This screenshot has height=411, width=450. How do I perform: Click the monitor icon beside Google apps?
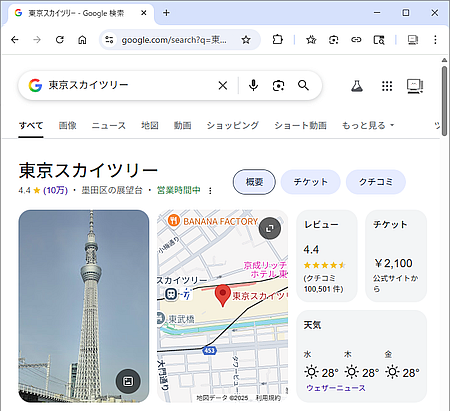click(415, 86)
